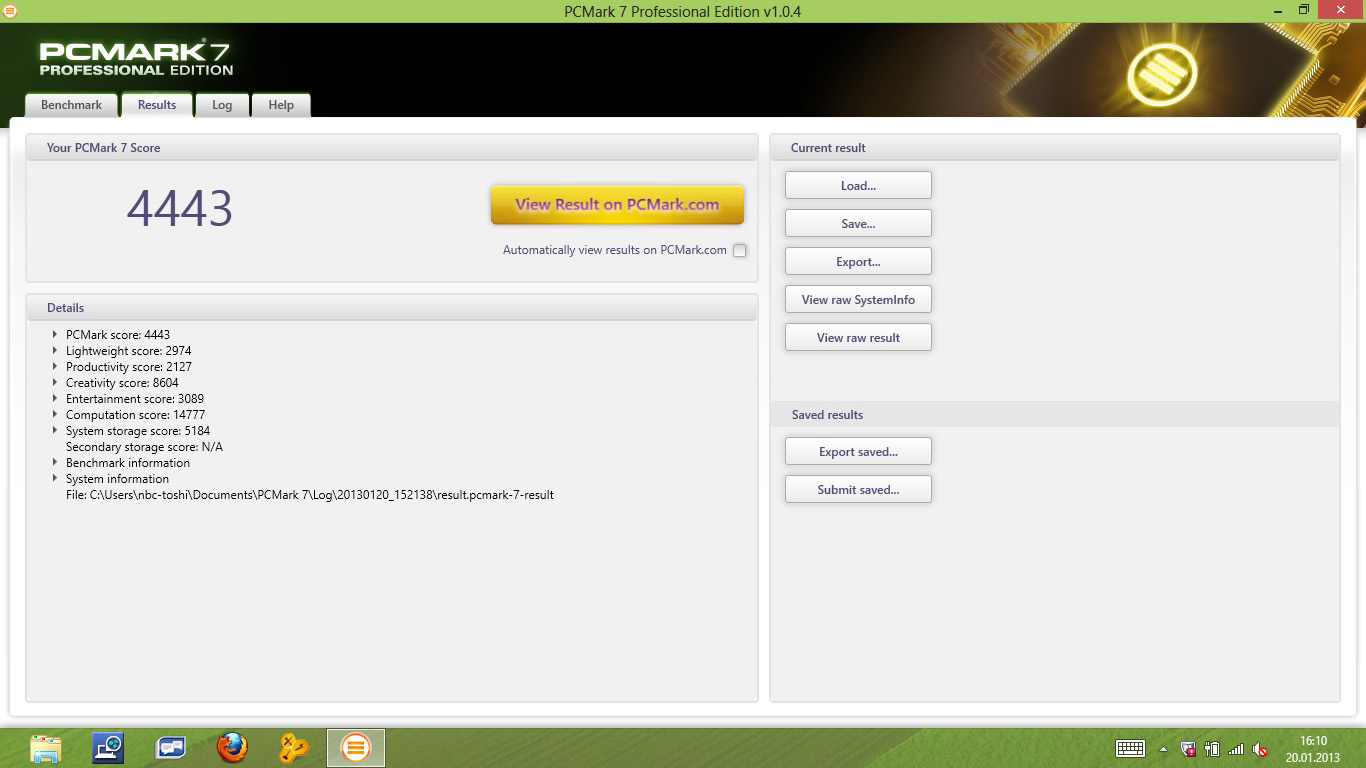Expand the Productivity score row
This screenshot has width=1366, height=768.
tap(55, 366)
